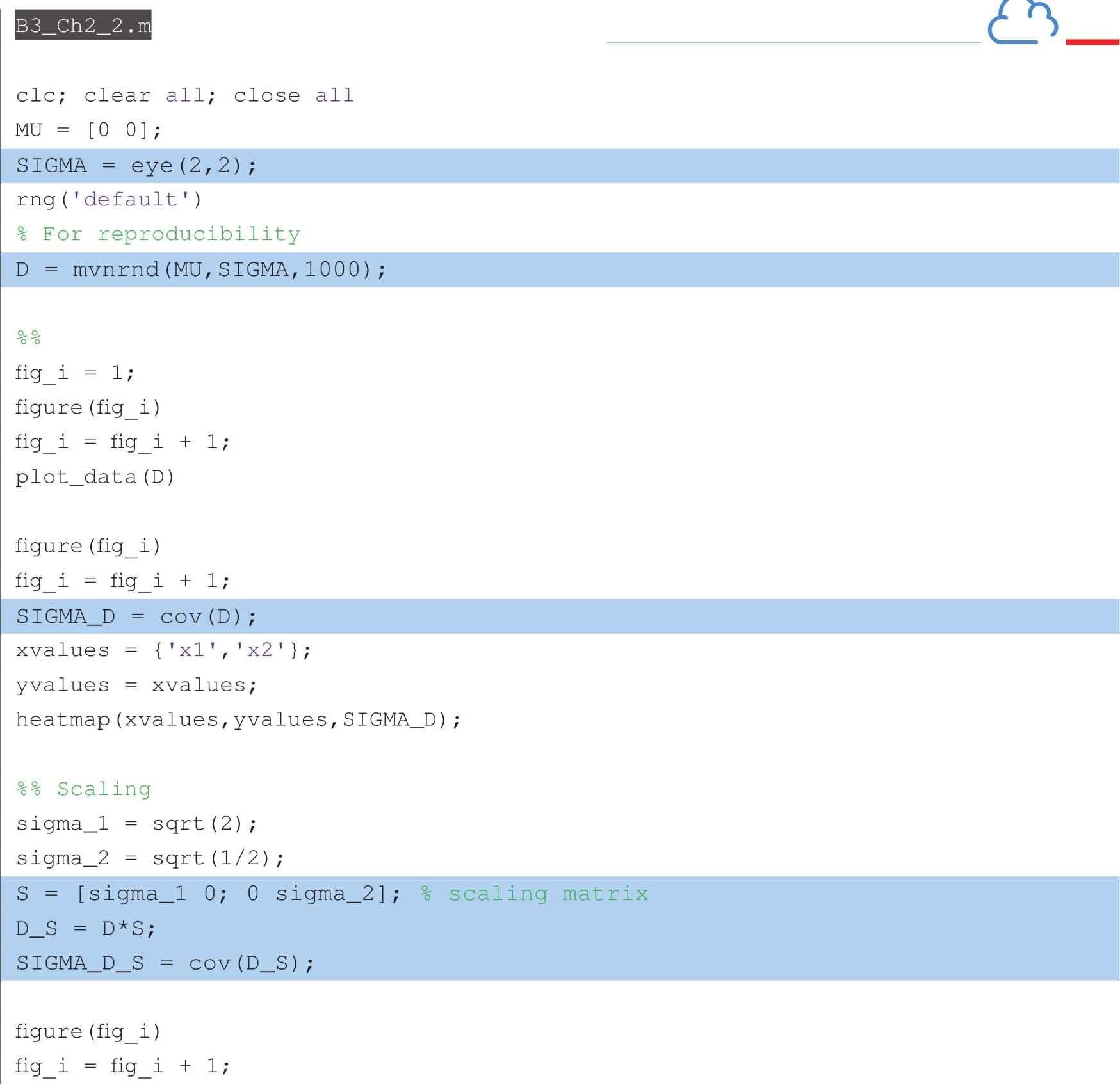
Task: Click the 'S = [sigma_1 0; 0 sigma_2];' assignment
Action: [208, 894]
